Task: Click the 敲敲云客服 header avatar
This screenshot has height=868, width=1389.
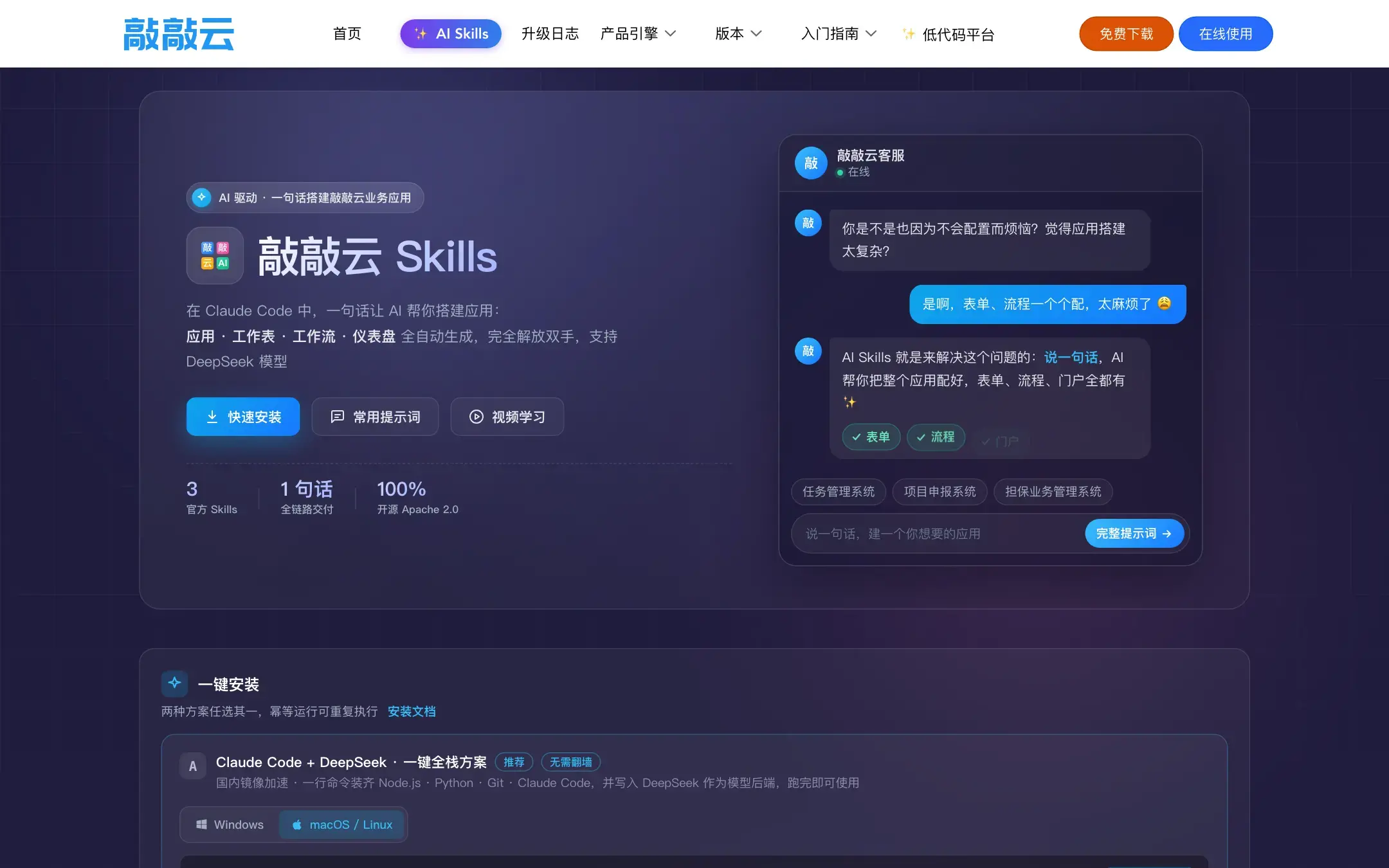Action: 811,163
